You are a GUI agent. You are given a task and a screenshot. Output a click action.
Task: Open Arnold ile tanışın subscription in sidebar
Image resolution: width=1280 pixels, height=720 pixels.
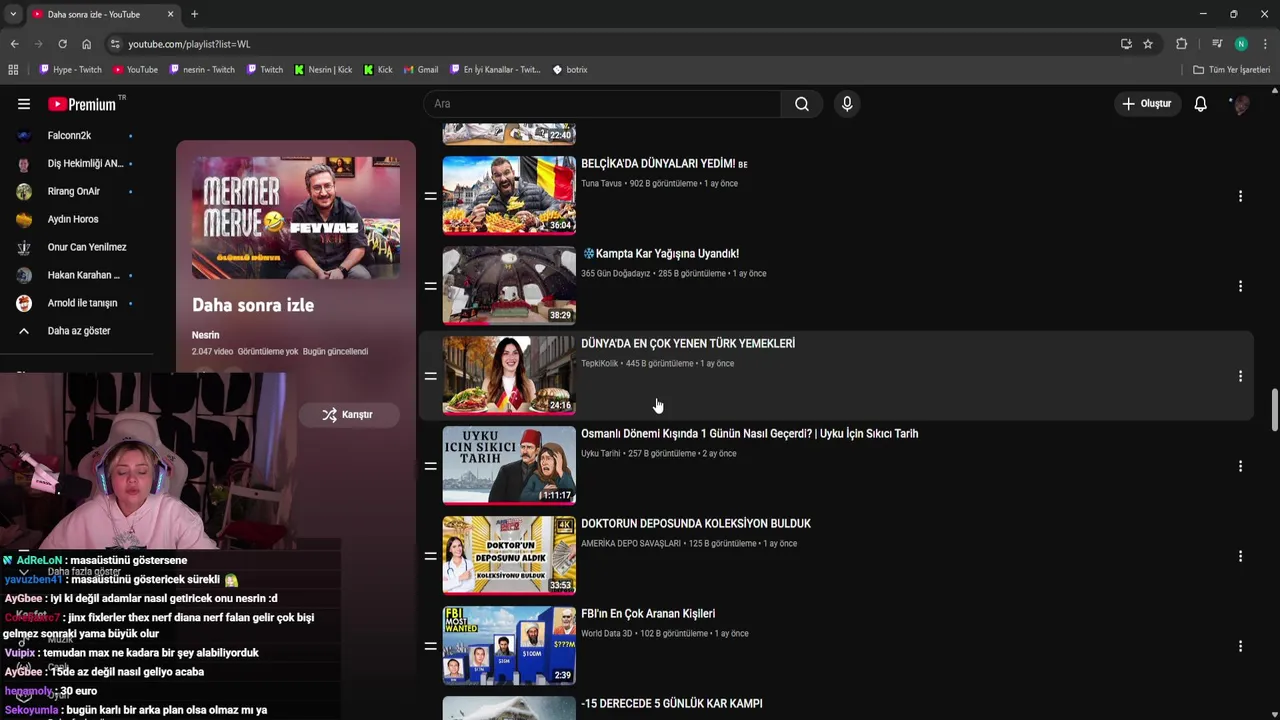coord(75,303)
